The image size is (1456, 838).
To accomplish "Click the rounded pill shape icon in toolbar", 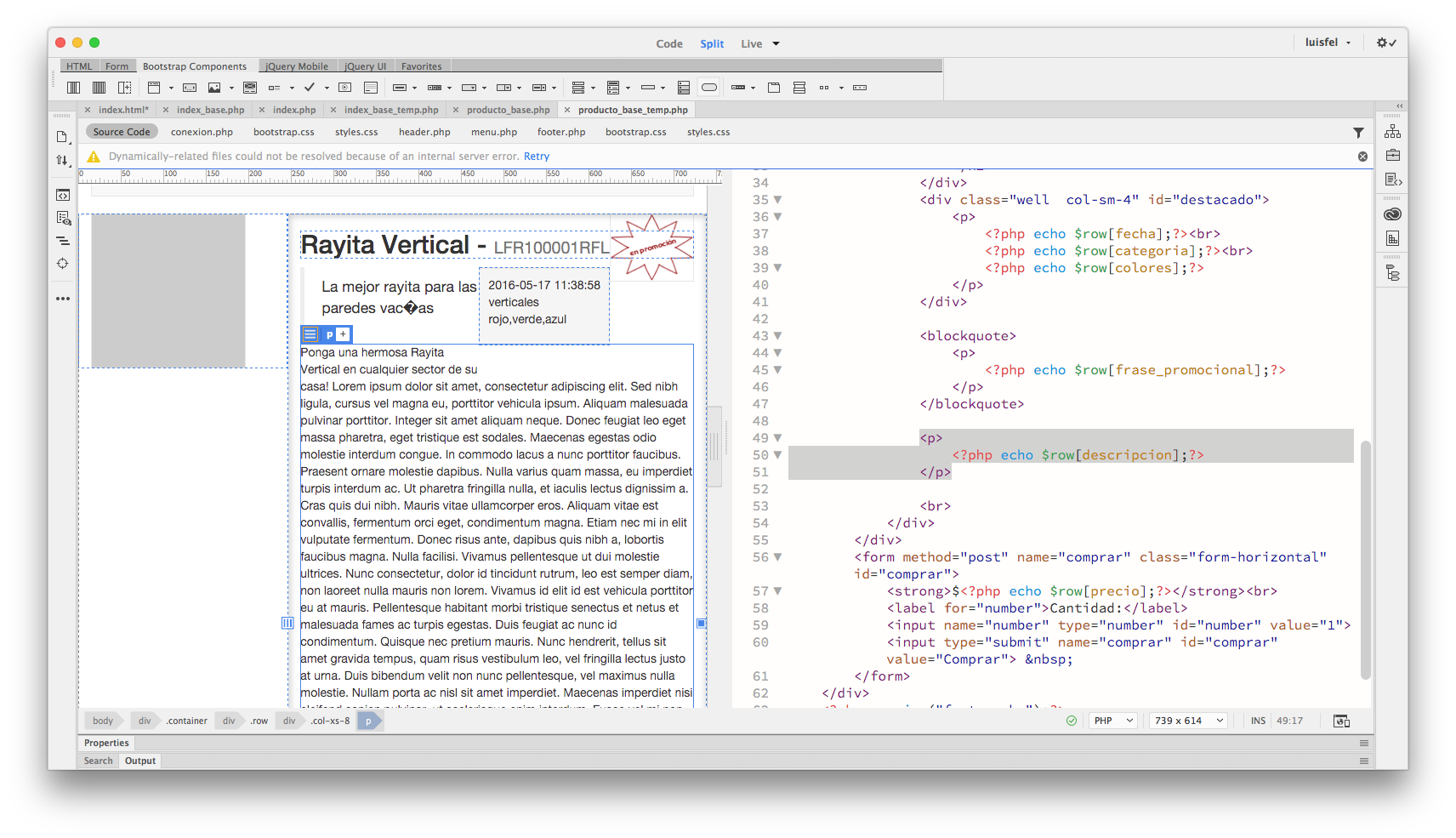I will click(x=709, y=88).
